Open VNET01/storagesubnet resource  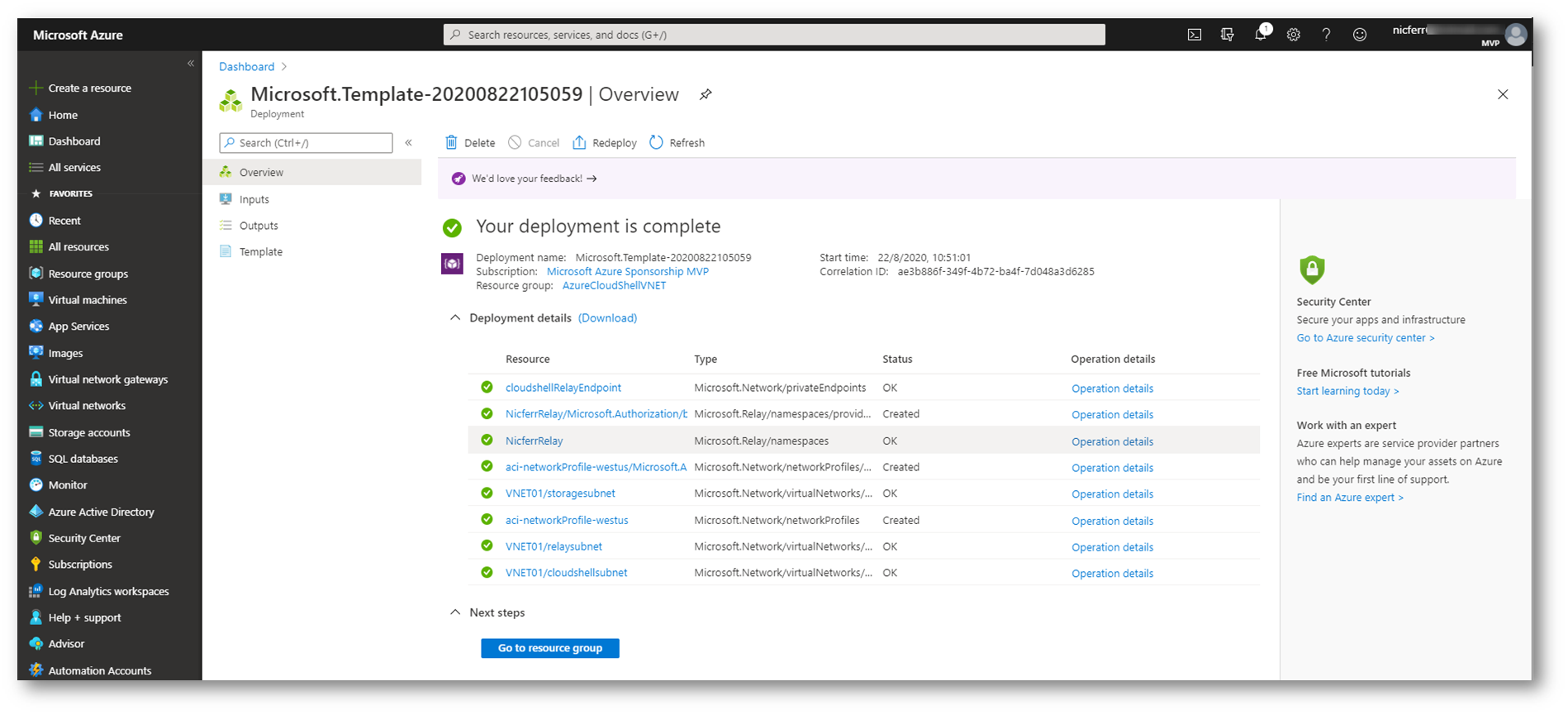560,493
